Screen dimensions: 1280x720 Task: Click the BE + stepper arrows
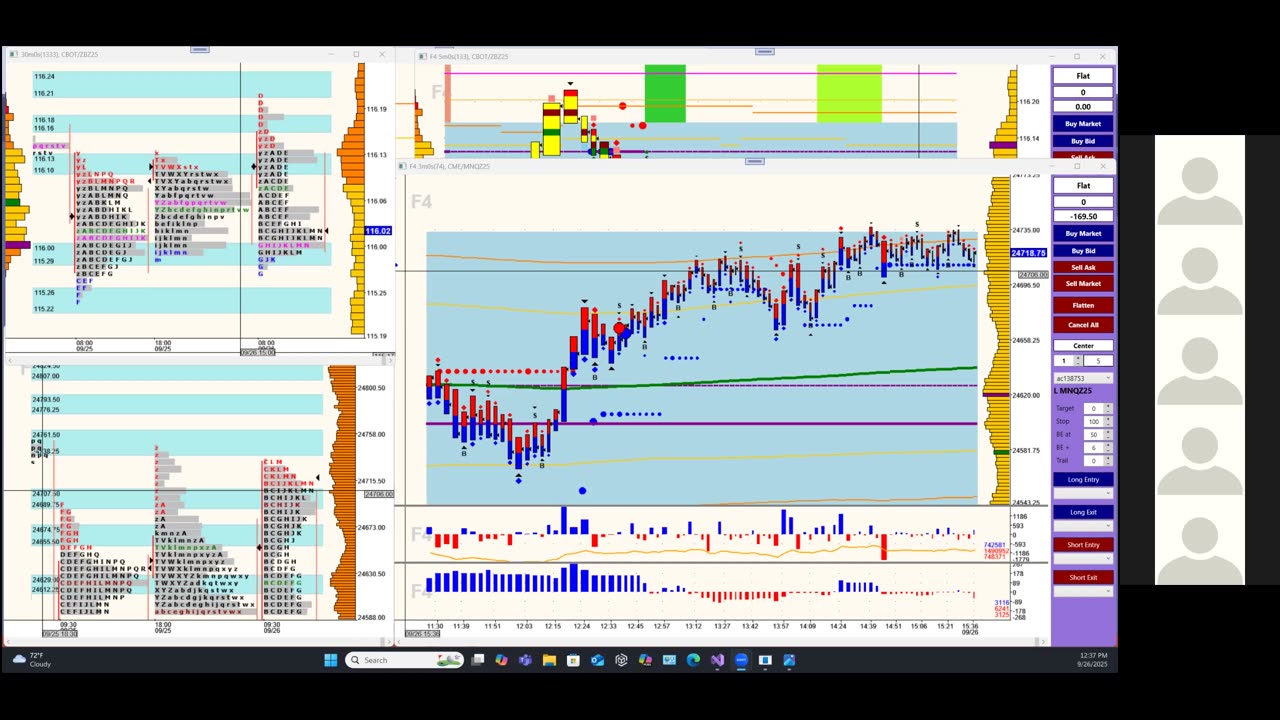tap(1107, 448)
